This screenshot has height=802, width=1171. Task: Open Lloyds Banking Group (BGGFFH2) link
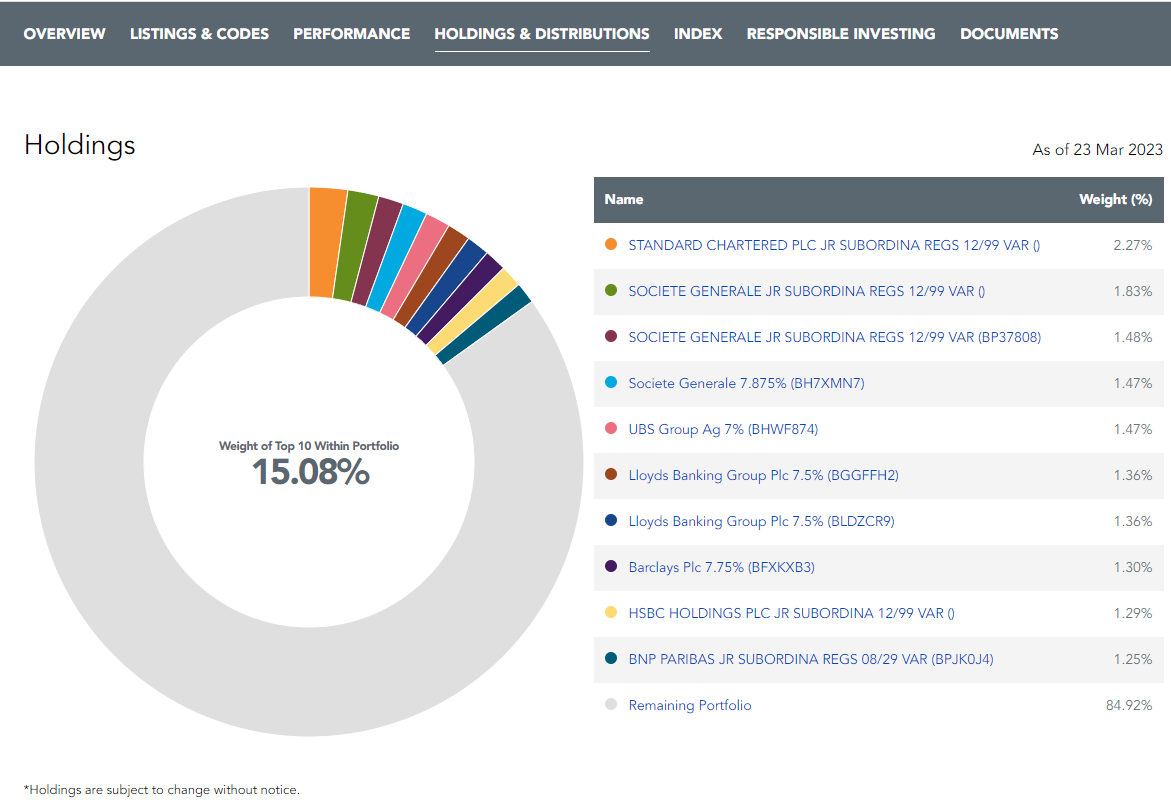pos(763,475)
